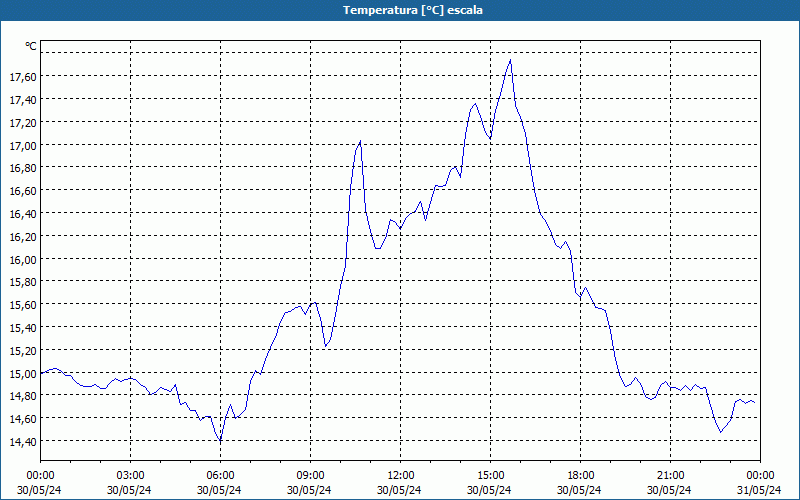Click the highest peak of the temperature curve
Viewport: 800px width, 500px height.
click(510, 60)
